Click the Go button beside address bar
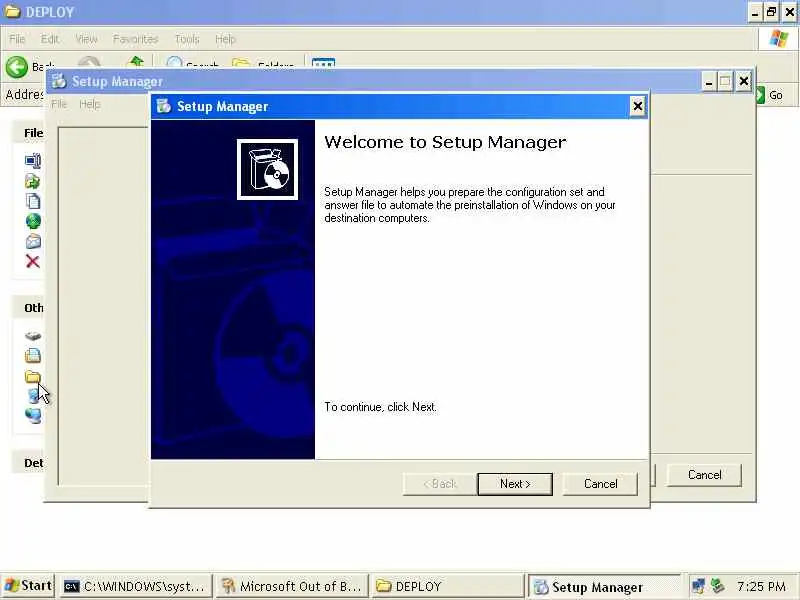This screenshot has width=800, height=600. point(769,95)
